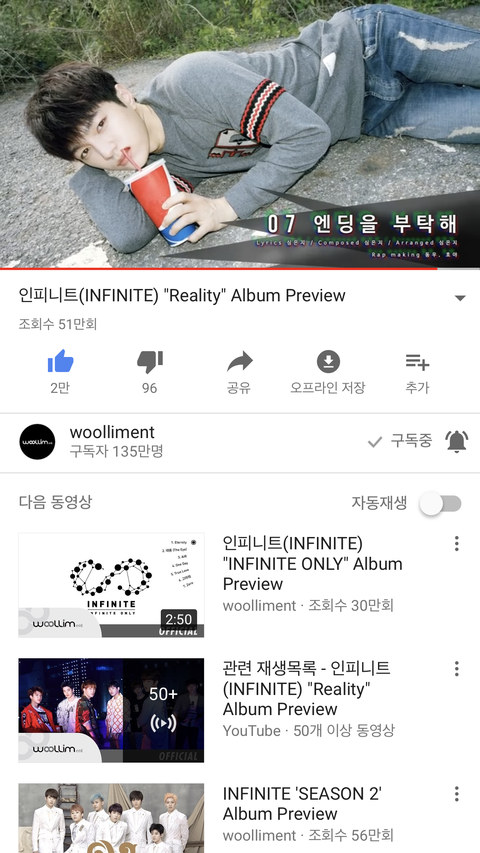Open the woolliment channel name
The width and height of the screenshot is (480, 853).
pos(112,432)
